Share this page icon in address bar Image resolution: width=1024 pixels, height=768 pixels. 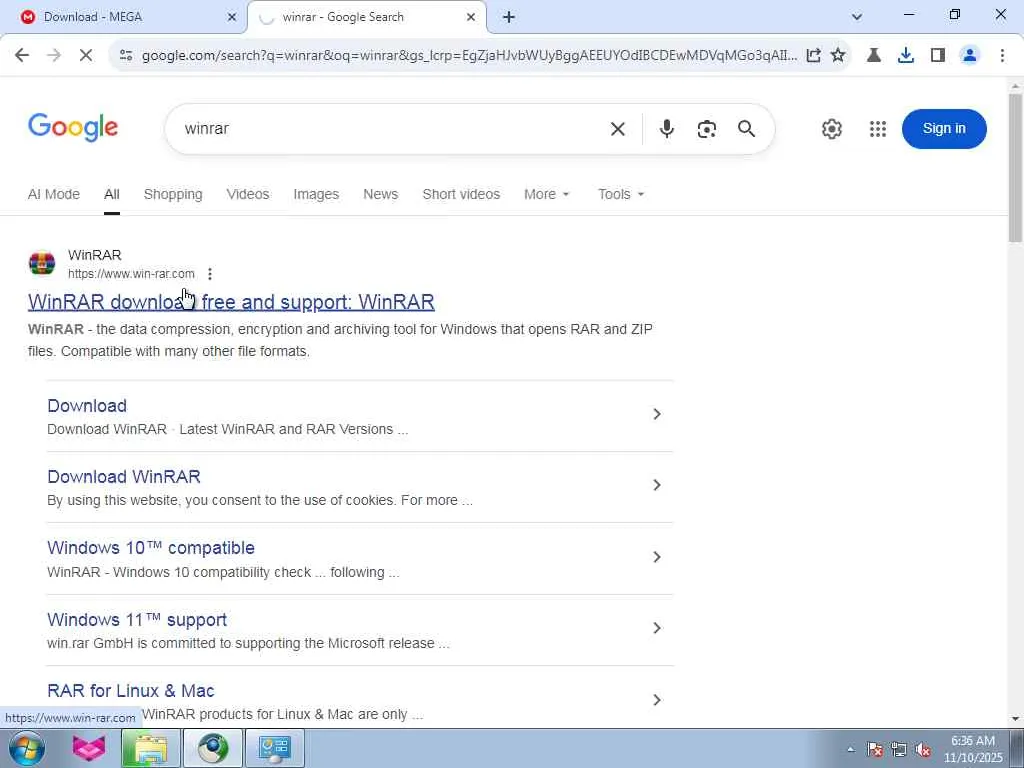[813, 56]
